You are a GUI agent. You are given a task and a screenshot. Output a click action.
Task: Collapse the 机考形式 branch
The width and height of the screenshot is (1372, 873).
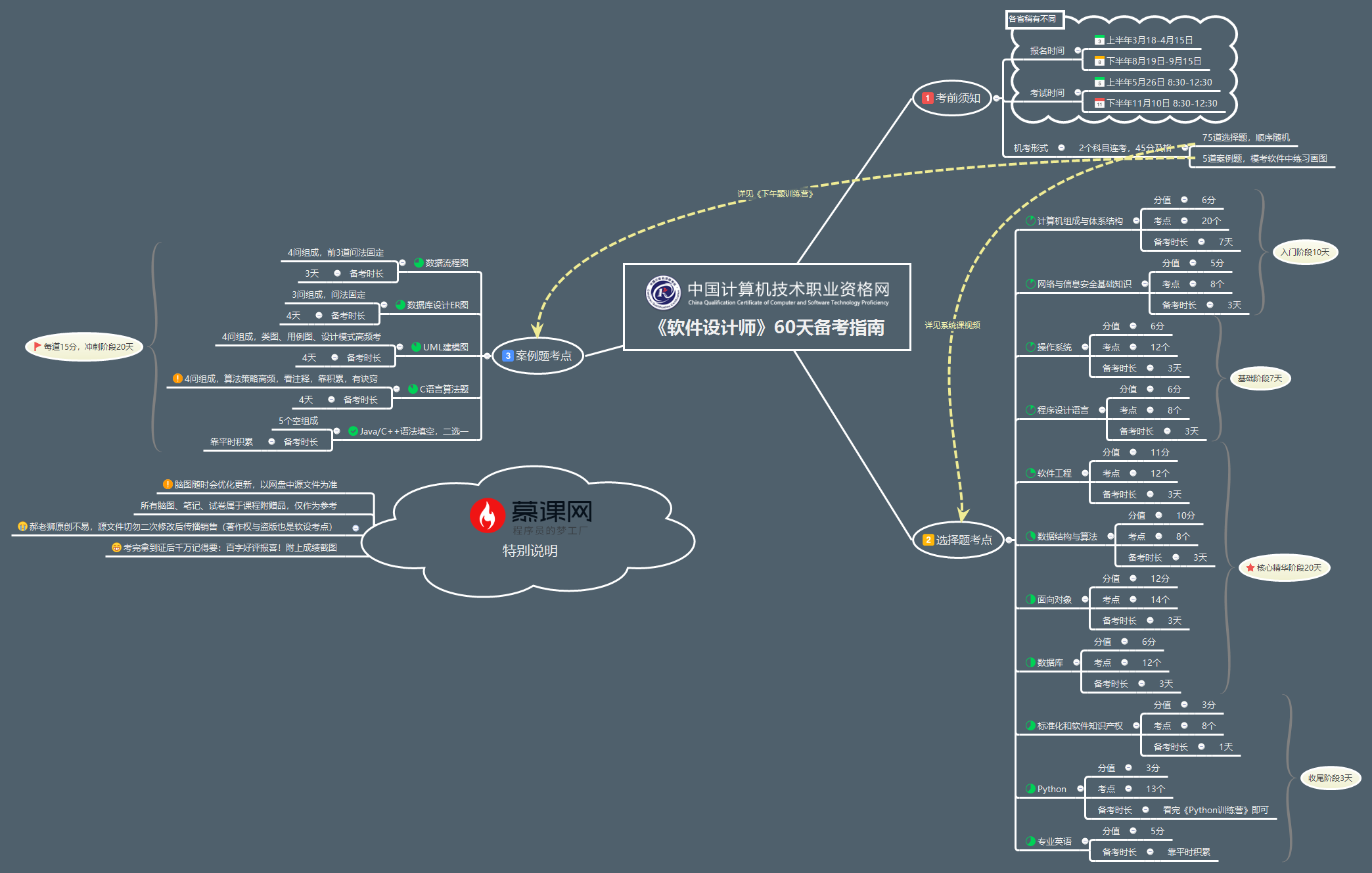1061,148
